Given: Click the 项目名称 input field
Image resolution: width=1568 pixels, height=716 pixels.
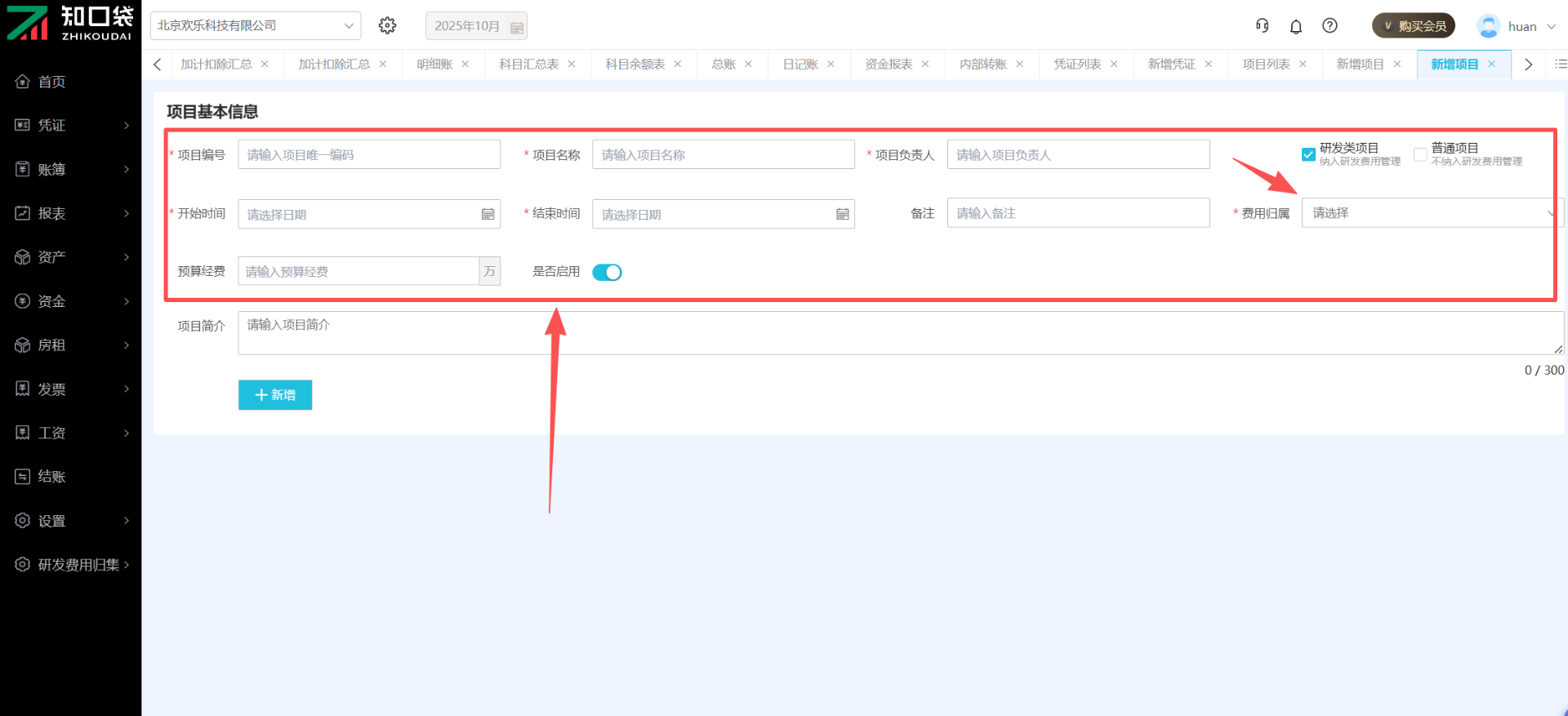Looking at the screenshot, I should click(723, 155).
